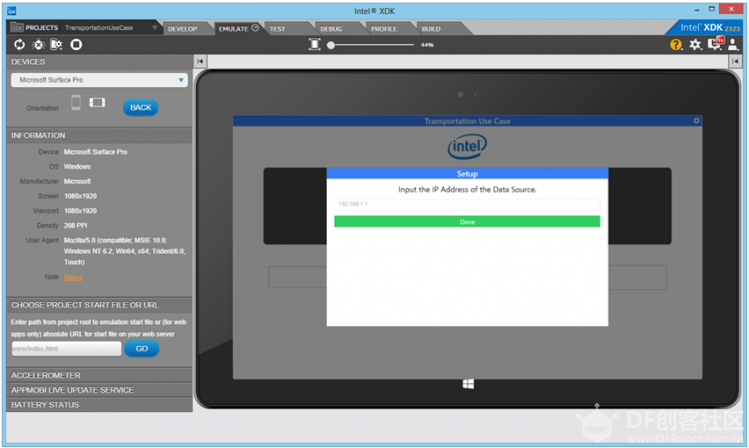Open the notifications icon with red badge
Viewport: 749px width, 448px height.
[x=715, y=44]
